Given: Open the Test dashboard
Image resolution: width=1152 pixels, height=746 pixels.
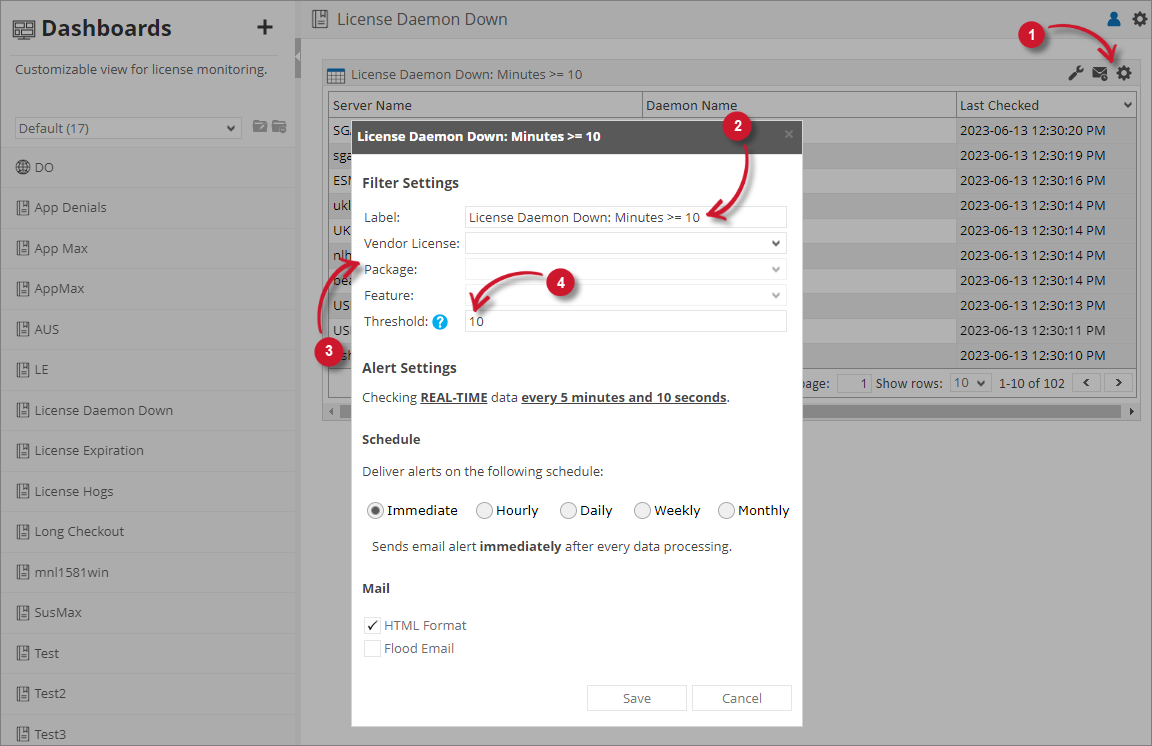Looking at the screenshot, I should [x=147, y=653].
